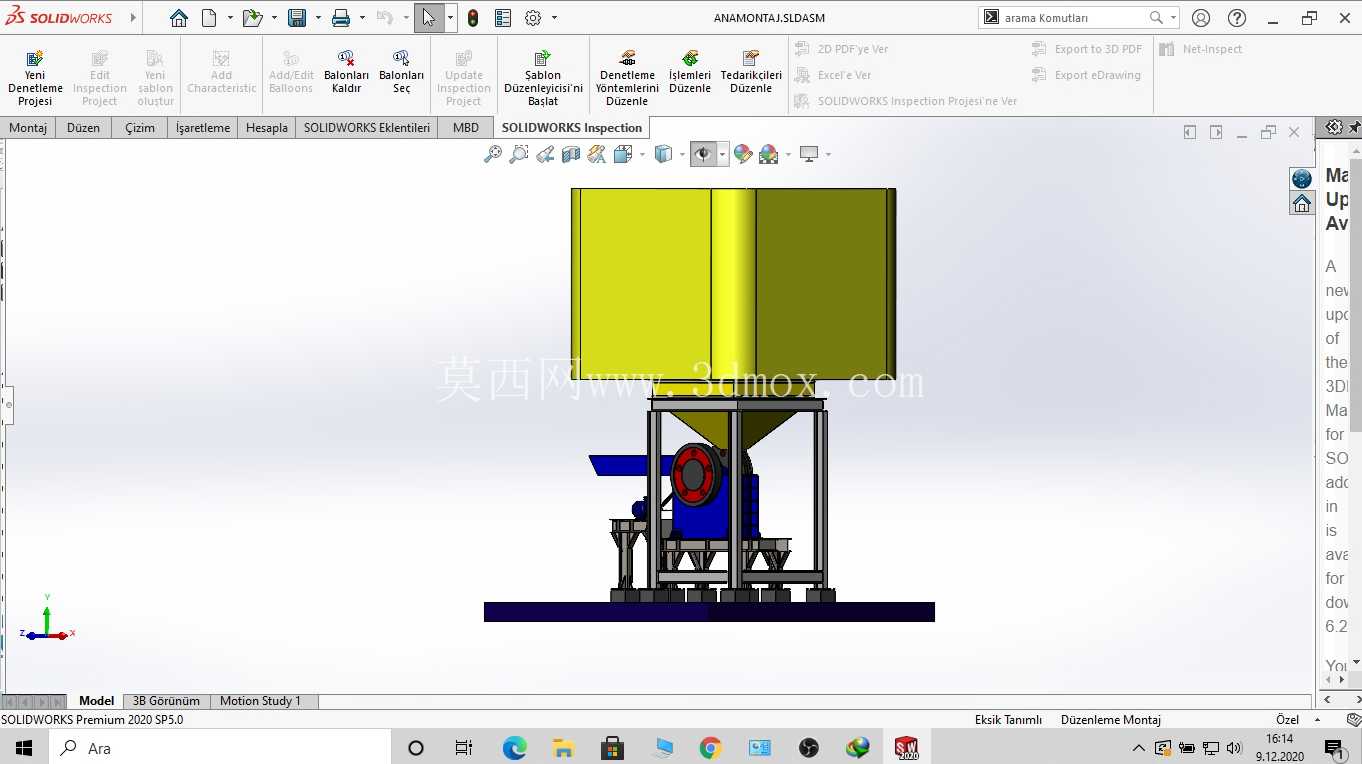Click Eksik Tanımlı status text

(x=1008, y=720)
